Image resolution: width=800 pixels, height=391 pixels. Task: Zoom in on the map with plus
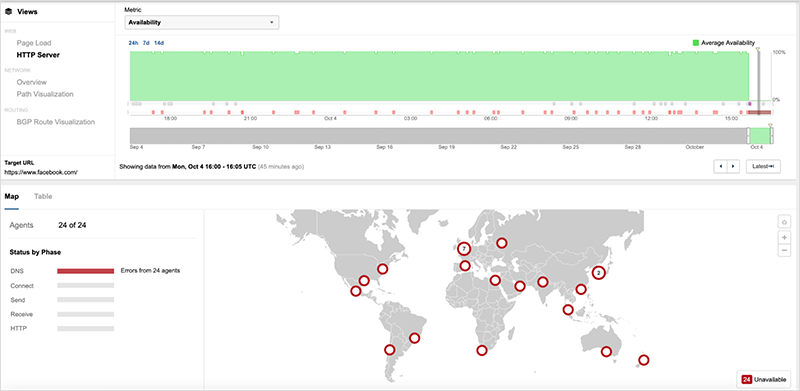(784, 237)
